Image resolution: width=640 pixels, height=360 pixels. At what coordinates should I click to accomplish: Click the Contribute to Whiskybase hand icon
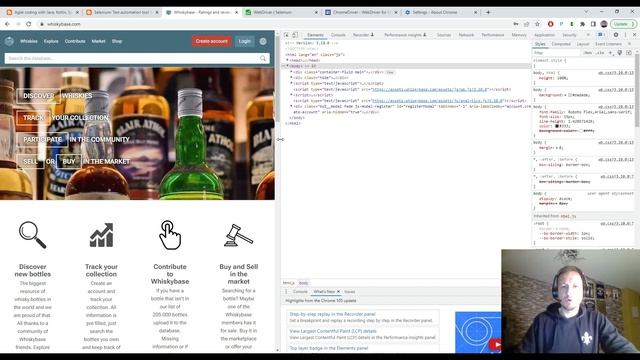[x=170, y=235]
